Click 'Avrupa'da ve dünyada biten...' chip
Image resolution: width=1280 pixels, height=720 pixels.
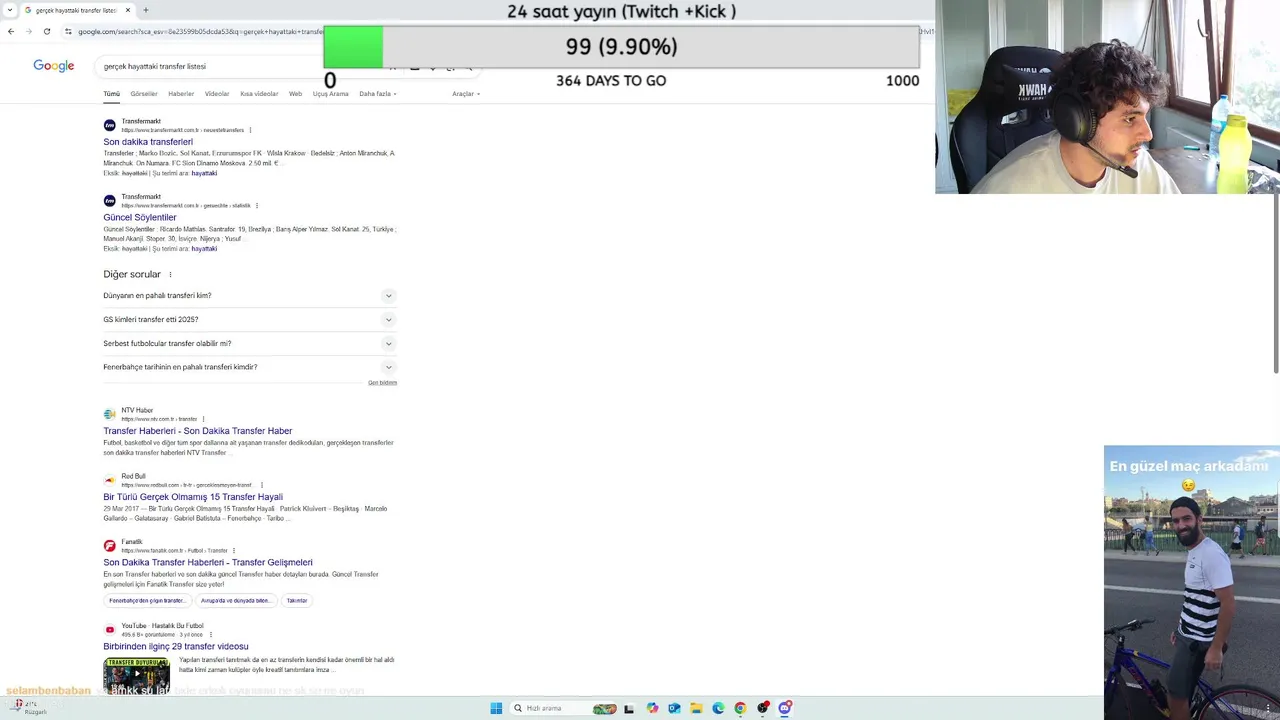(x=235, y=601)
